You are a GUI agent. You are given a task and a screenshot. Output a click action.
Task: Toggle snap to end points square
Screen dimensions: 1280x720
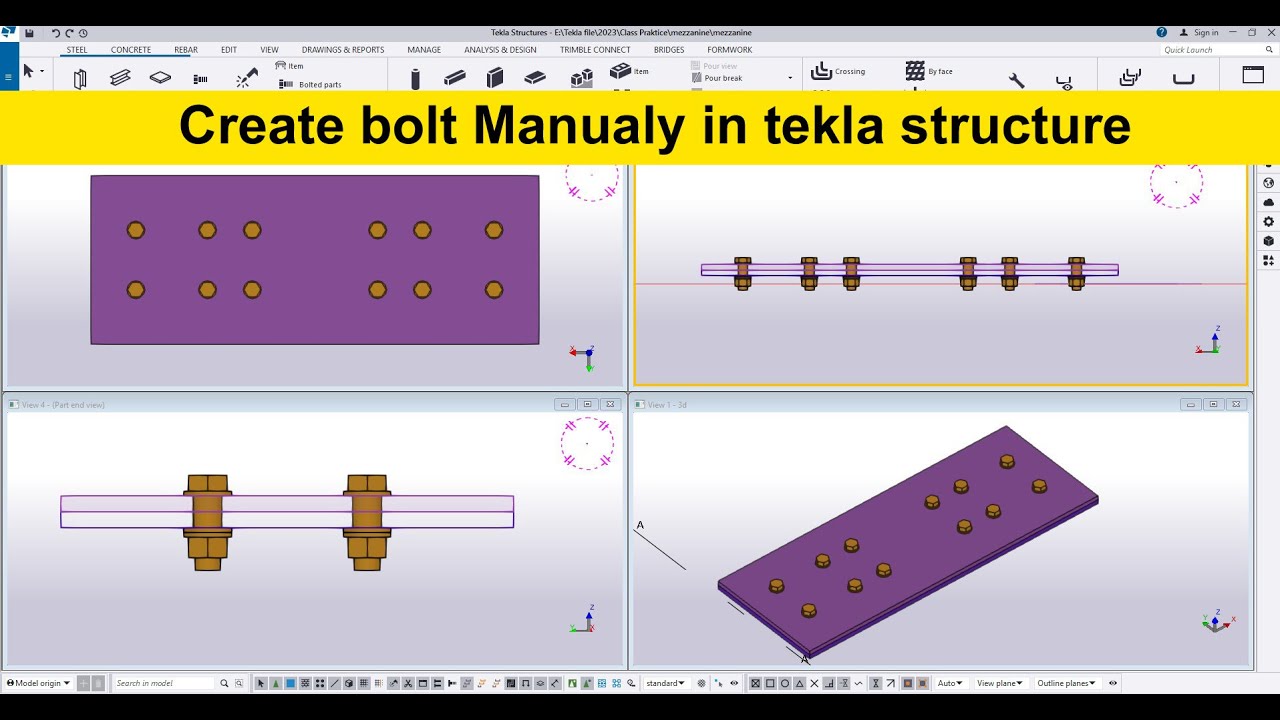coord(770,683)
